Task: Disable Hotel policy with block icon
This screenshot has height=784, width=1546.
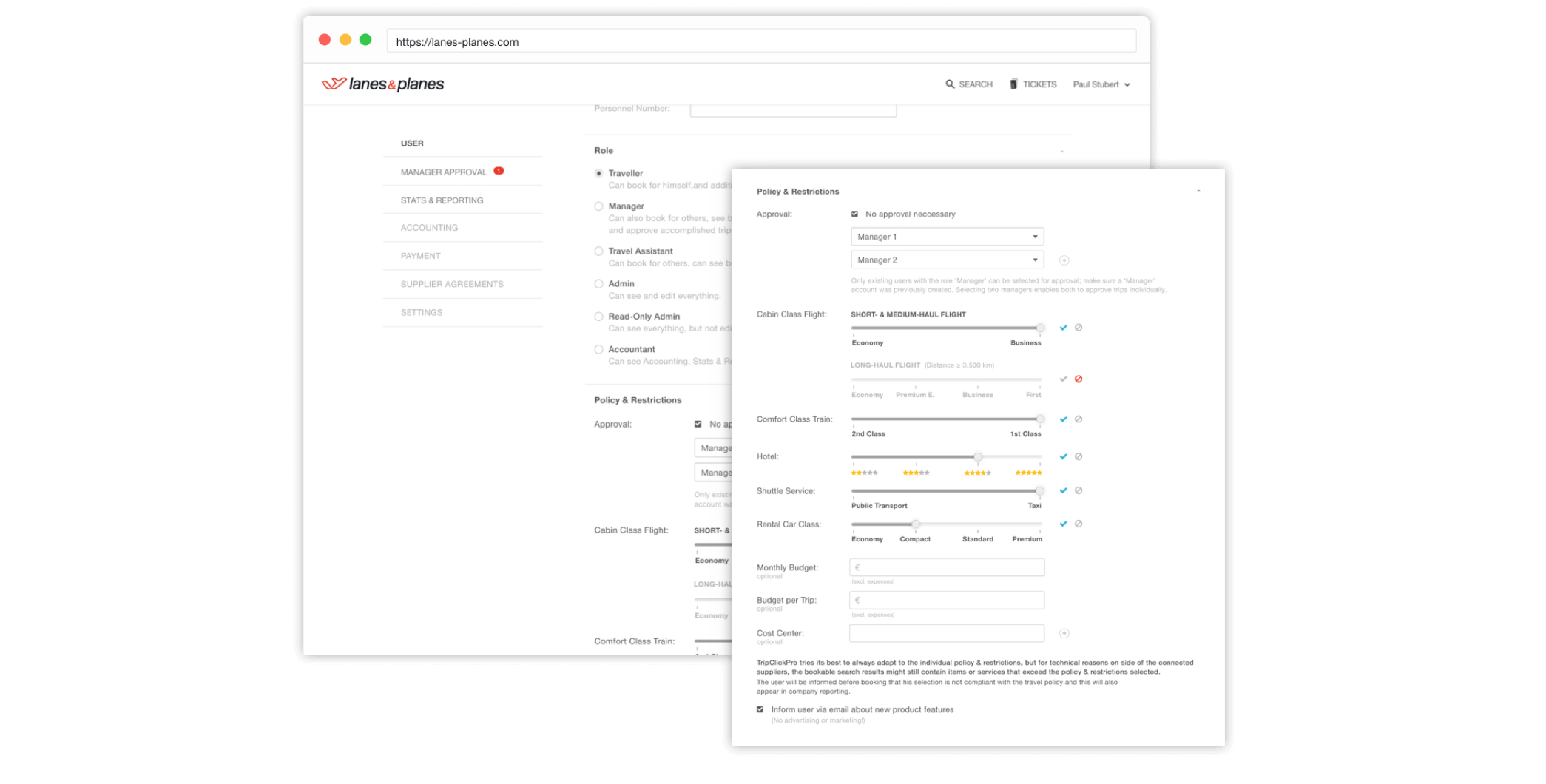Action: coord(1079,456)
